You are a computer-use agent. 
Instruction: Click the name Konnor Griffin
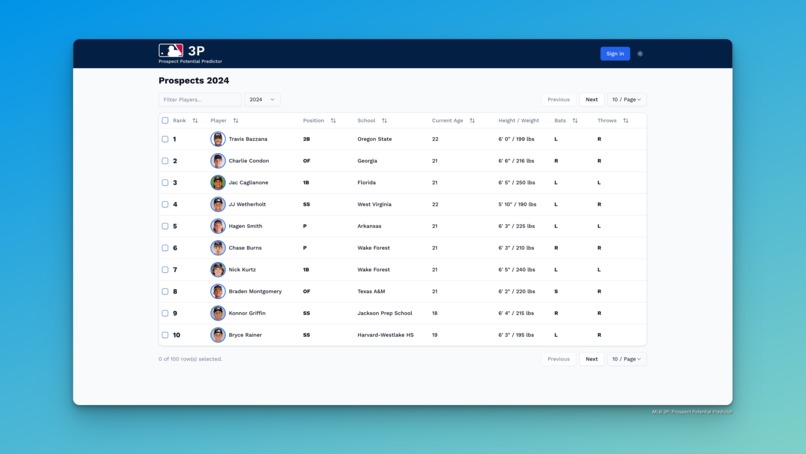[247, 313]
